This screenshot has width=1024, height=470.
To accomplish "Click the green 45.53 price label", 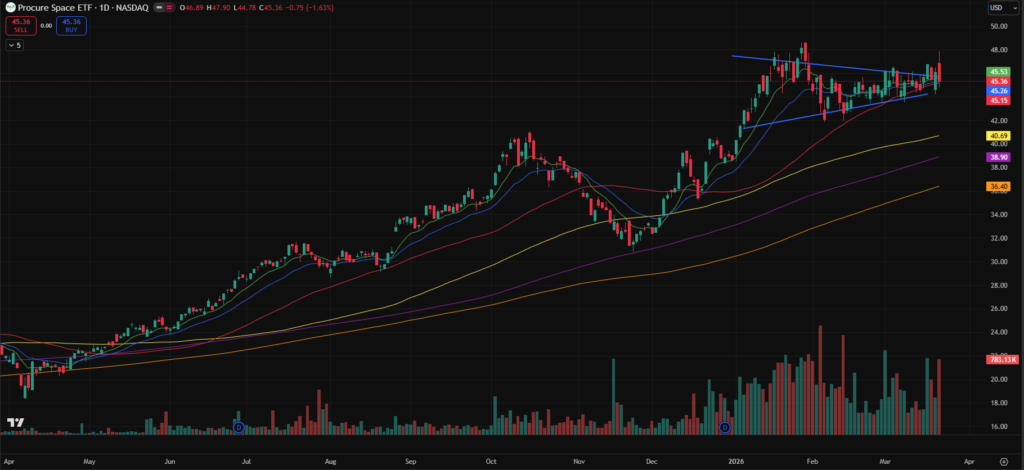I will pos(997,72).
